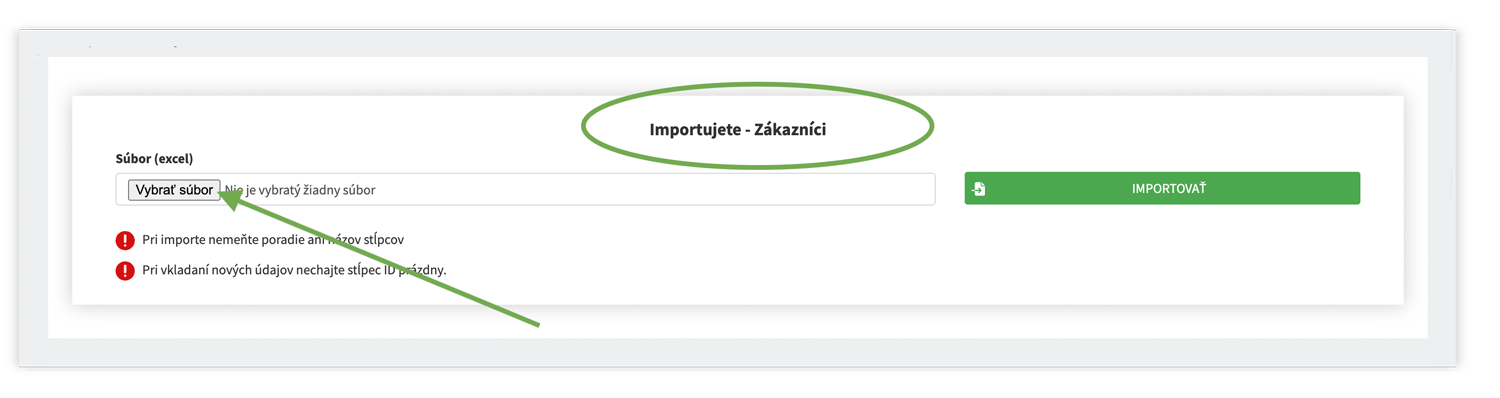Click the file import icon on the green button
Viewport: 1500px width, 398px height.
pyautogui.click(x=979, y=189)
